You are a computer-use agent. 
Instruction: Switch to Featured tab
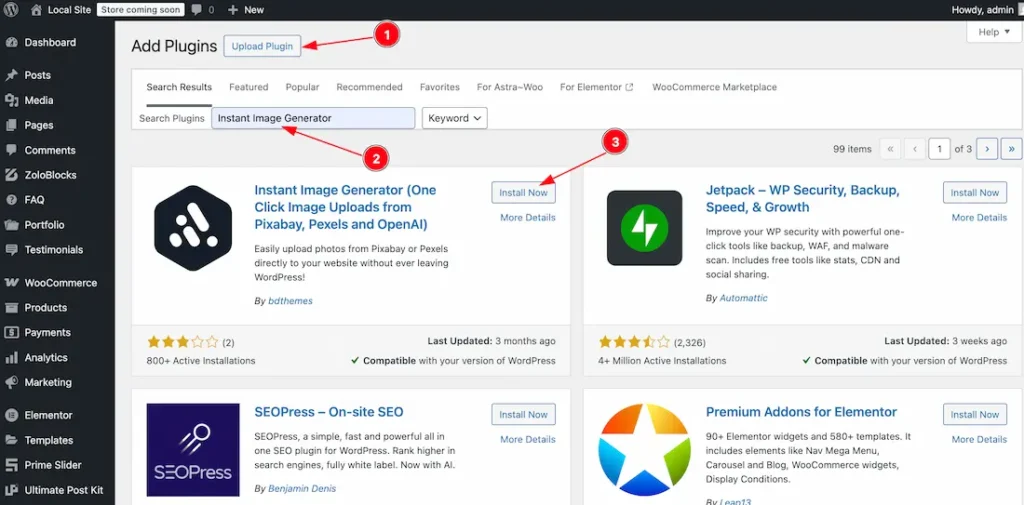point(249,87)
